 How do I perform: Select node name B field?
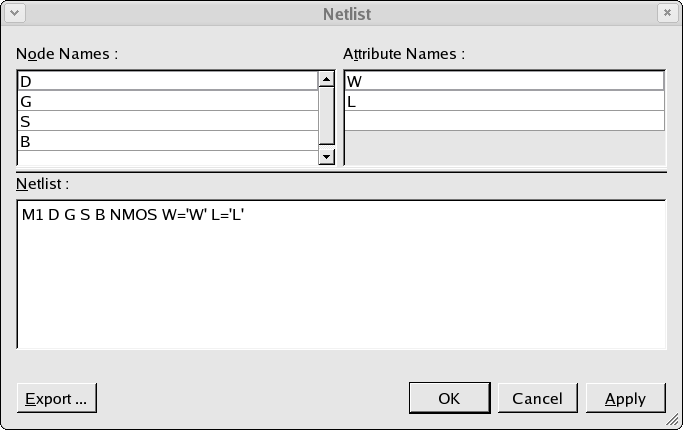coord(168,141)
